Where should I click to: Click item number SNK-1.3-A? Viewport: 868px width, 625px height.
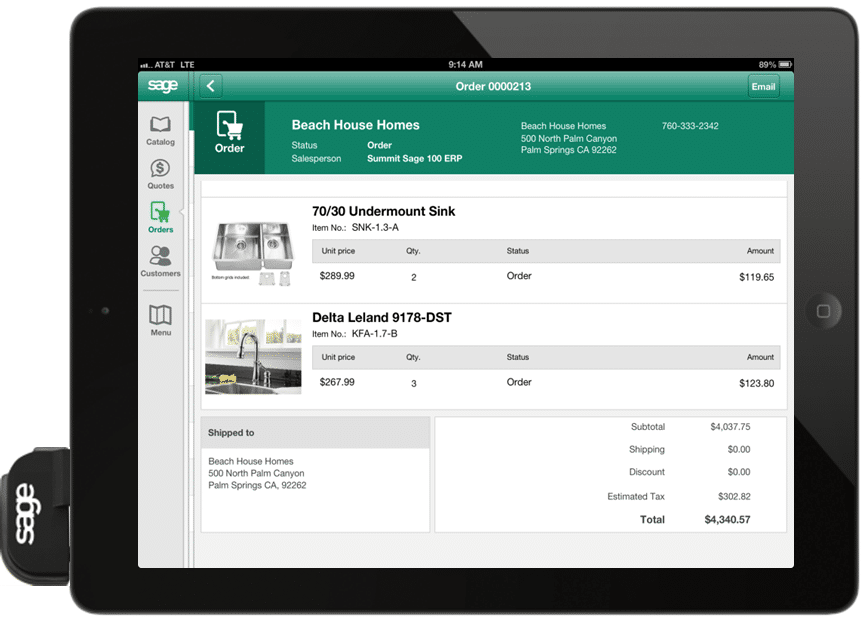pos(375,228)
